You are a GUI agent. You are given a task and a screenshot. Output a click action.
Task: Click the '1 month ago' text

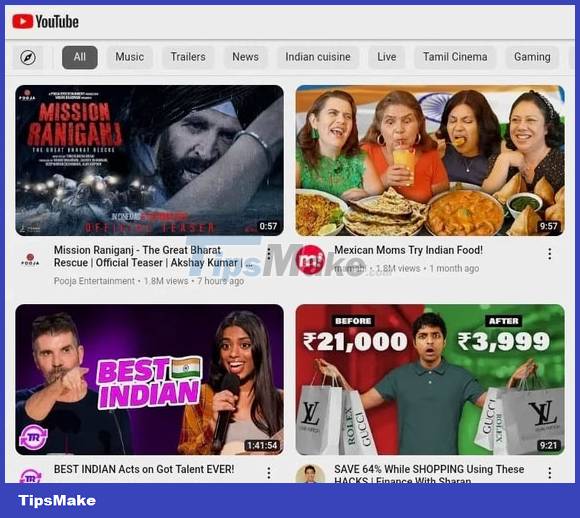[454, 268]
